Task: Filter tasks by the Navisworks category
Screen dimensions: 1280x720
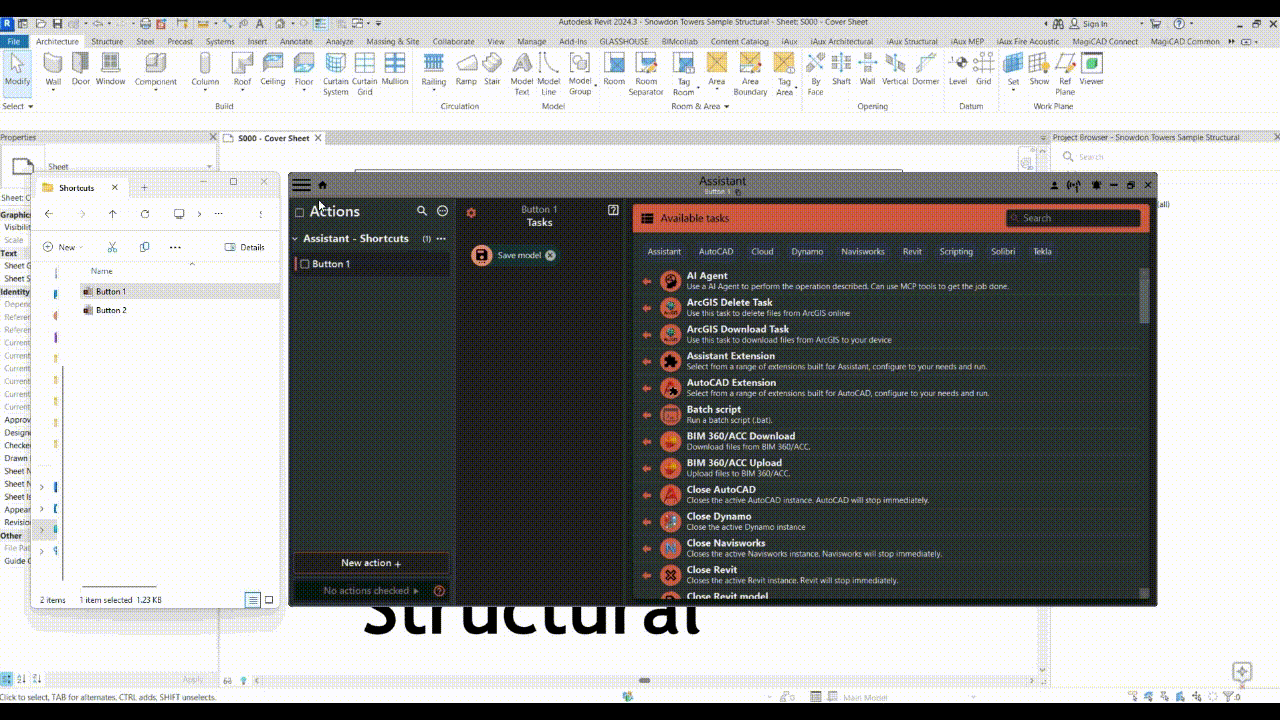Action: coord(862,252)
